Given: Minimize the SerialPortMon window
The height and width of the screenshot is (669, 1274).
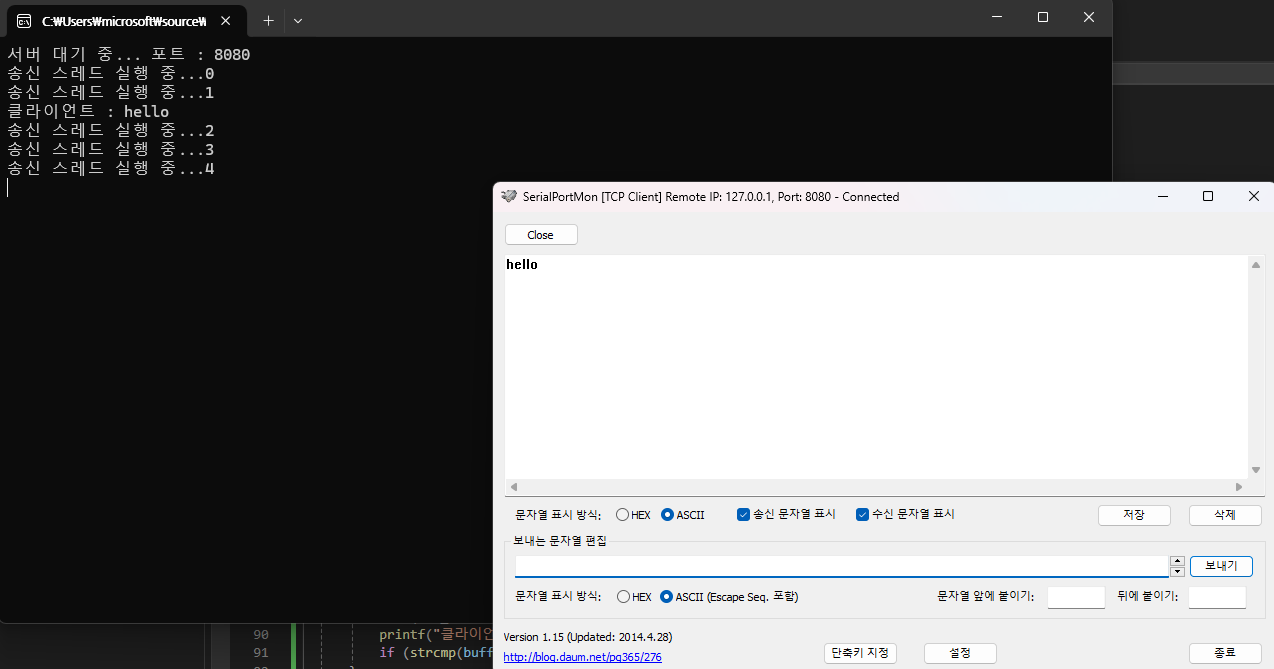Looking at the screenshot, I should (x=1162, y=196).
